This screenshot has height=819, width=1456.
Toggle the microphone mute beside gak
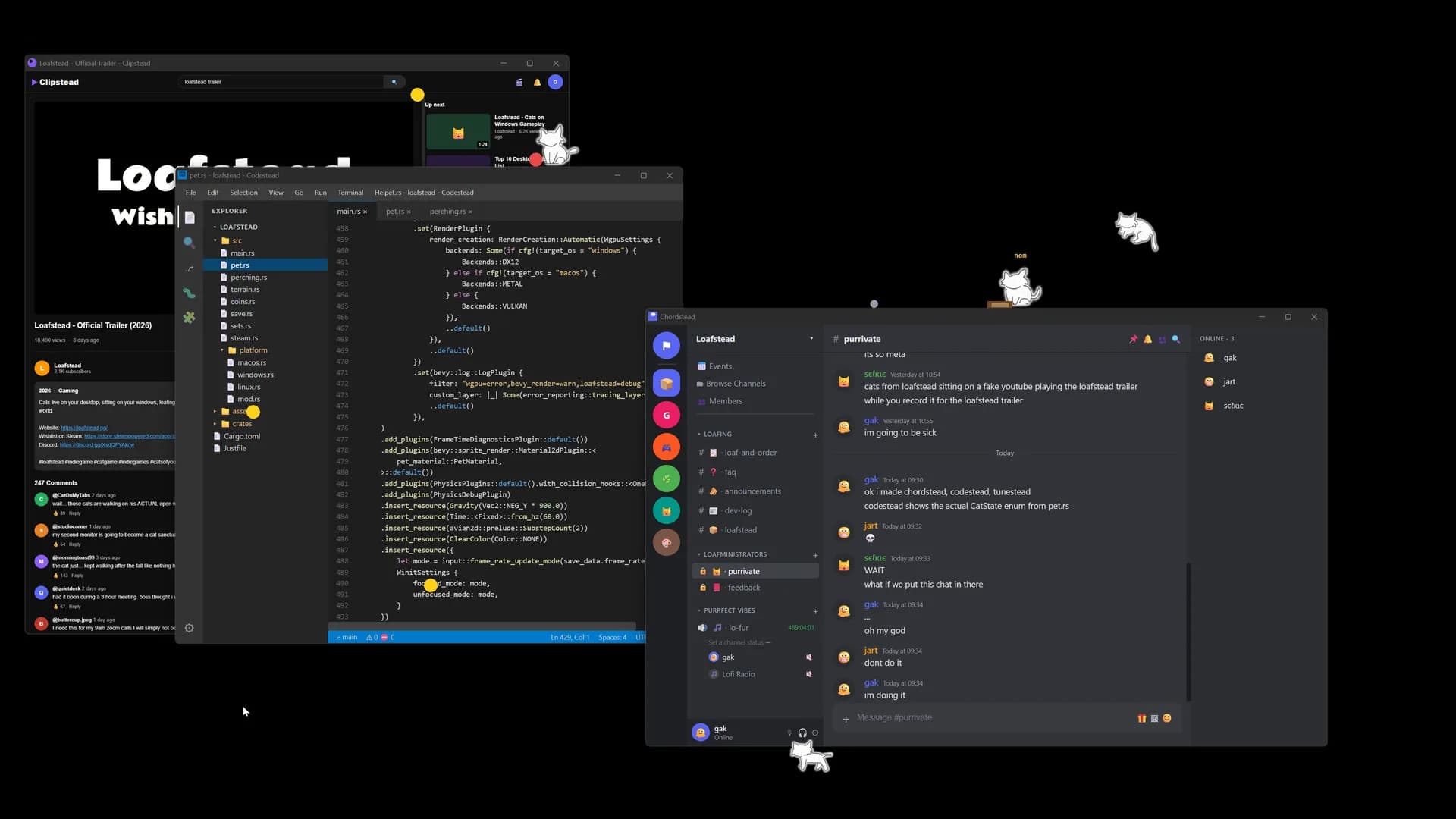[x=789, y=733]
